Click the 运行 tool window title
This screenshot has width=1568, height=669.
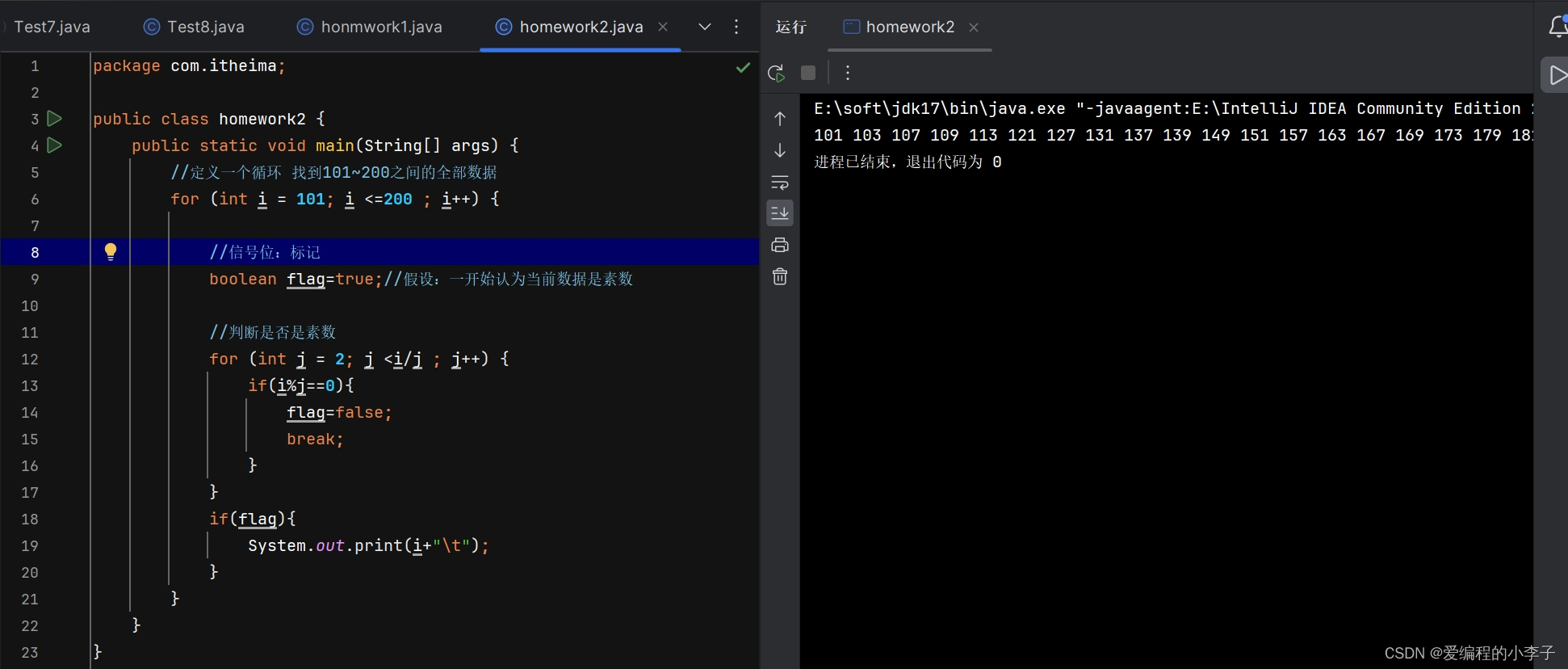[x=791, y=27]
